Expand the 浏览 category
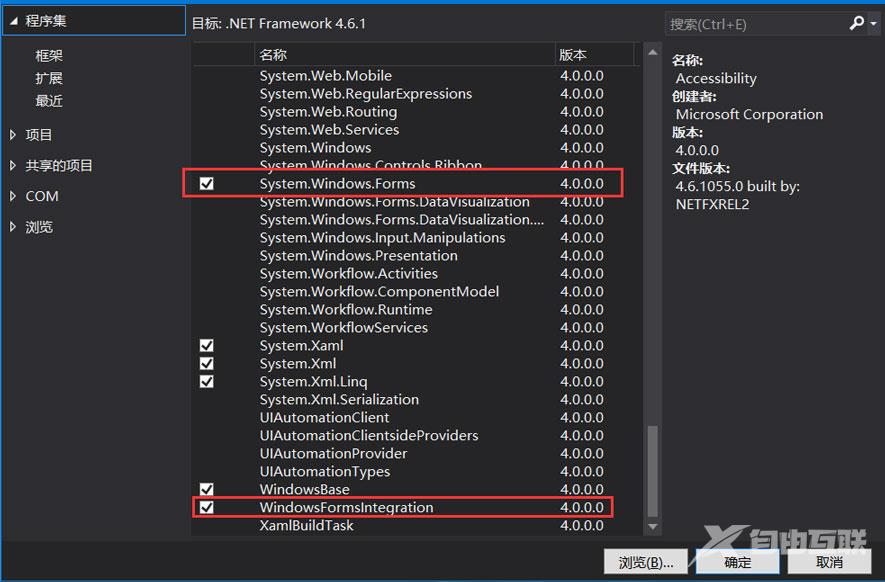The width and height of the screenshot is (885, 582). click(13, 227)
